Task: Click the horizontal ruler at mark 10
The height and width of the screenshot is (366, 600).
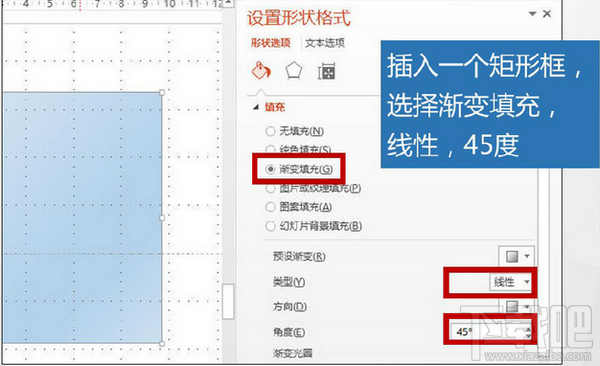Action: point(170,4)
